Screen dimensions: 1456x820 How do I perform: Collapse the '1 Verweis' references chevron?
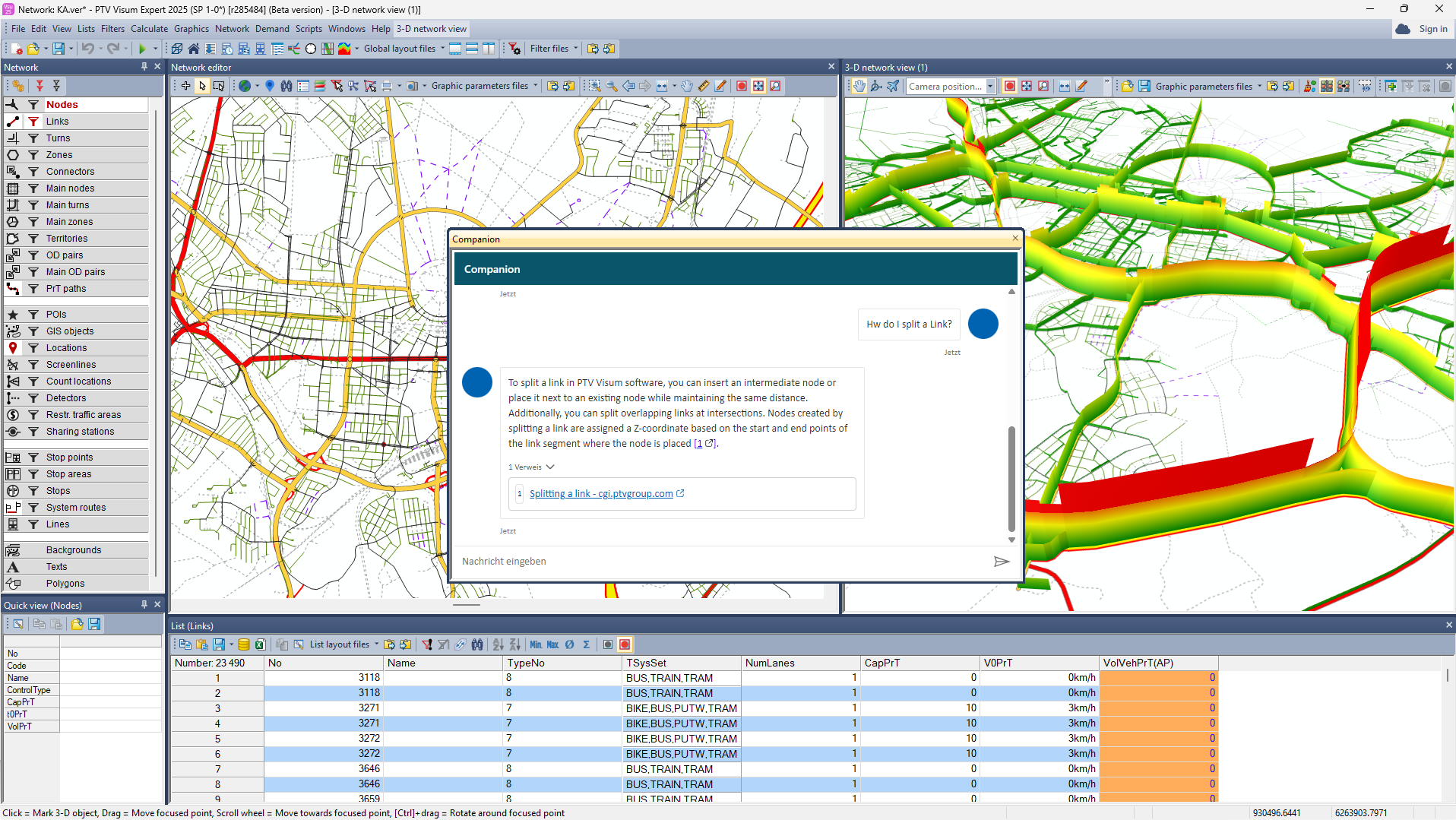(x=550, y=467)
